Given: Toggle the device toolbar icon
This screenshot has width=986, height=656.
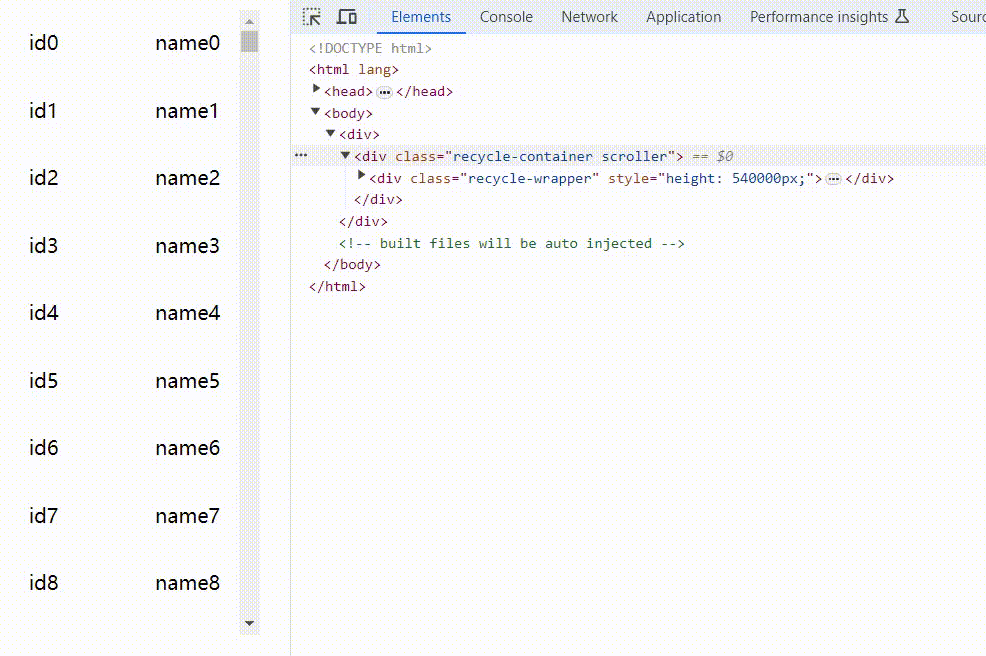Looking at the screenshot, I should (346, 17).
